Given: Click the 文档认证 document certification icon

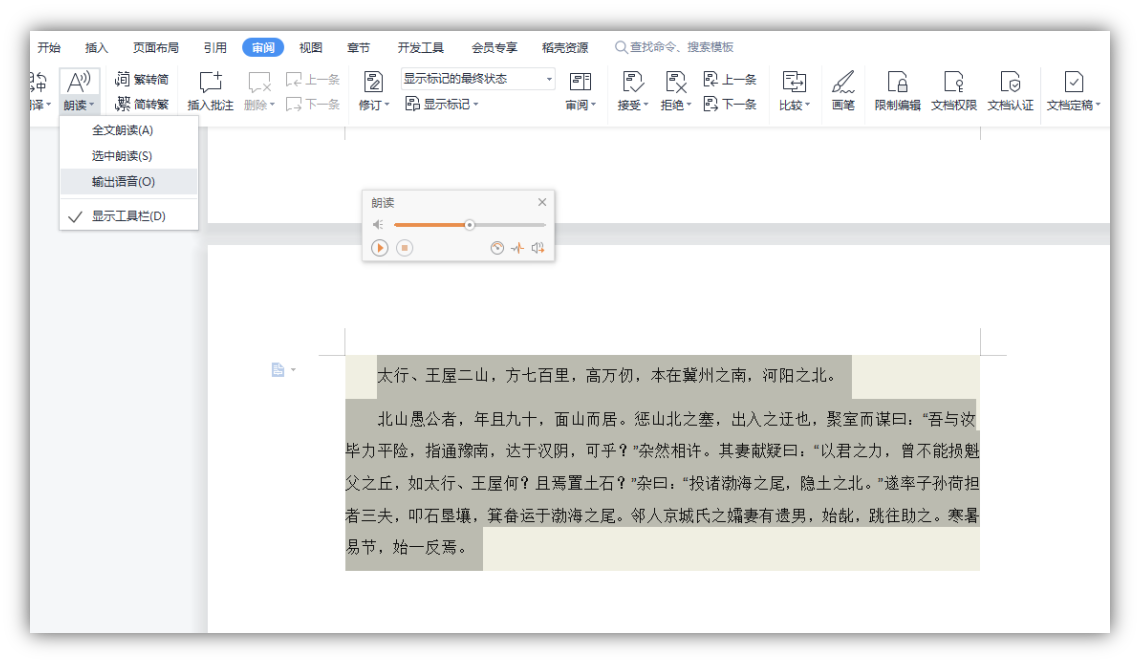Looking at the screenshot, I should pos(1010,84).
